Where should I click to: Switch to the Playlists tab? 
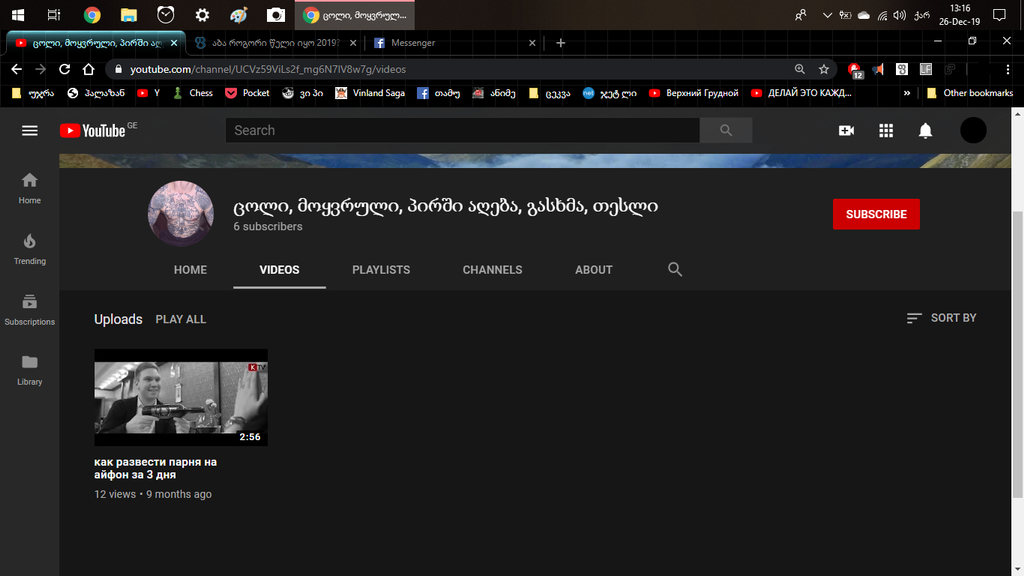381,270
